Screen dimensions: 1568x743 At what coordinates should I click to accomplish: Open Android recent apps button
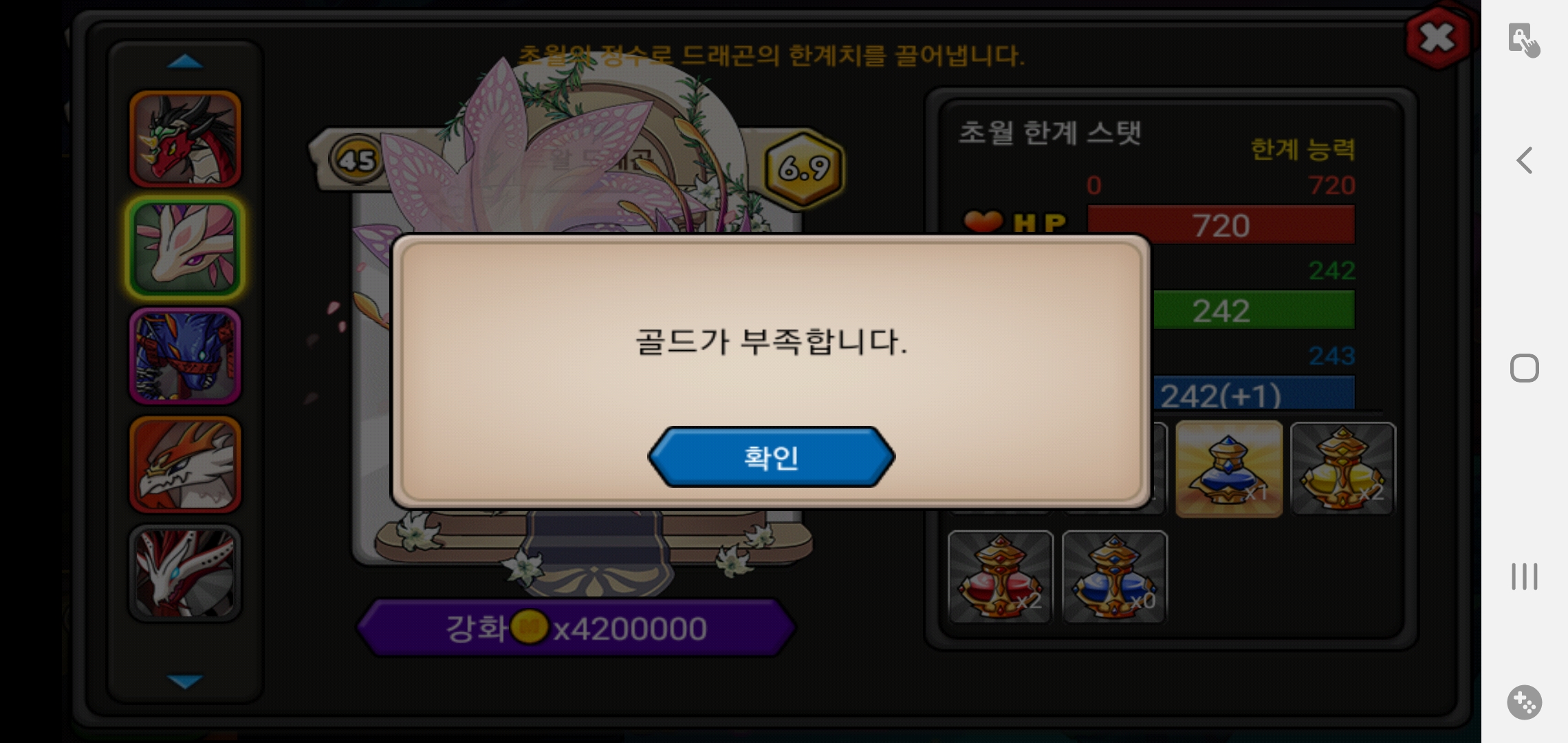click(x=1525, y=577)
